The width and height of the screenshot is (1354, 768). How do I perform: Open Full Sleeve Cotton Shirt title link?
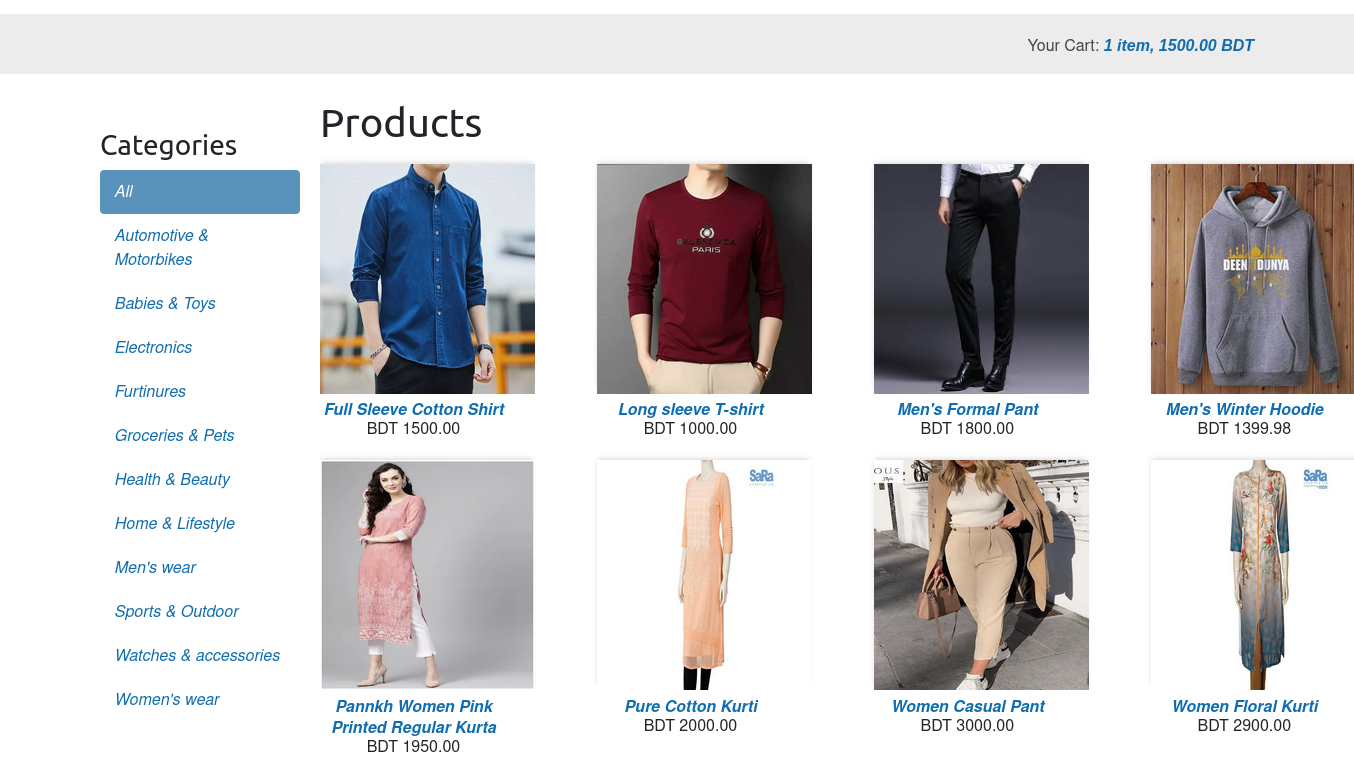(x=414, y=409)
